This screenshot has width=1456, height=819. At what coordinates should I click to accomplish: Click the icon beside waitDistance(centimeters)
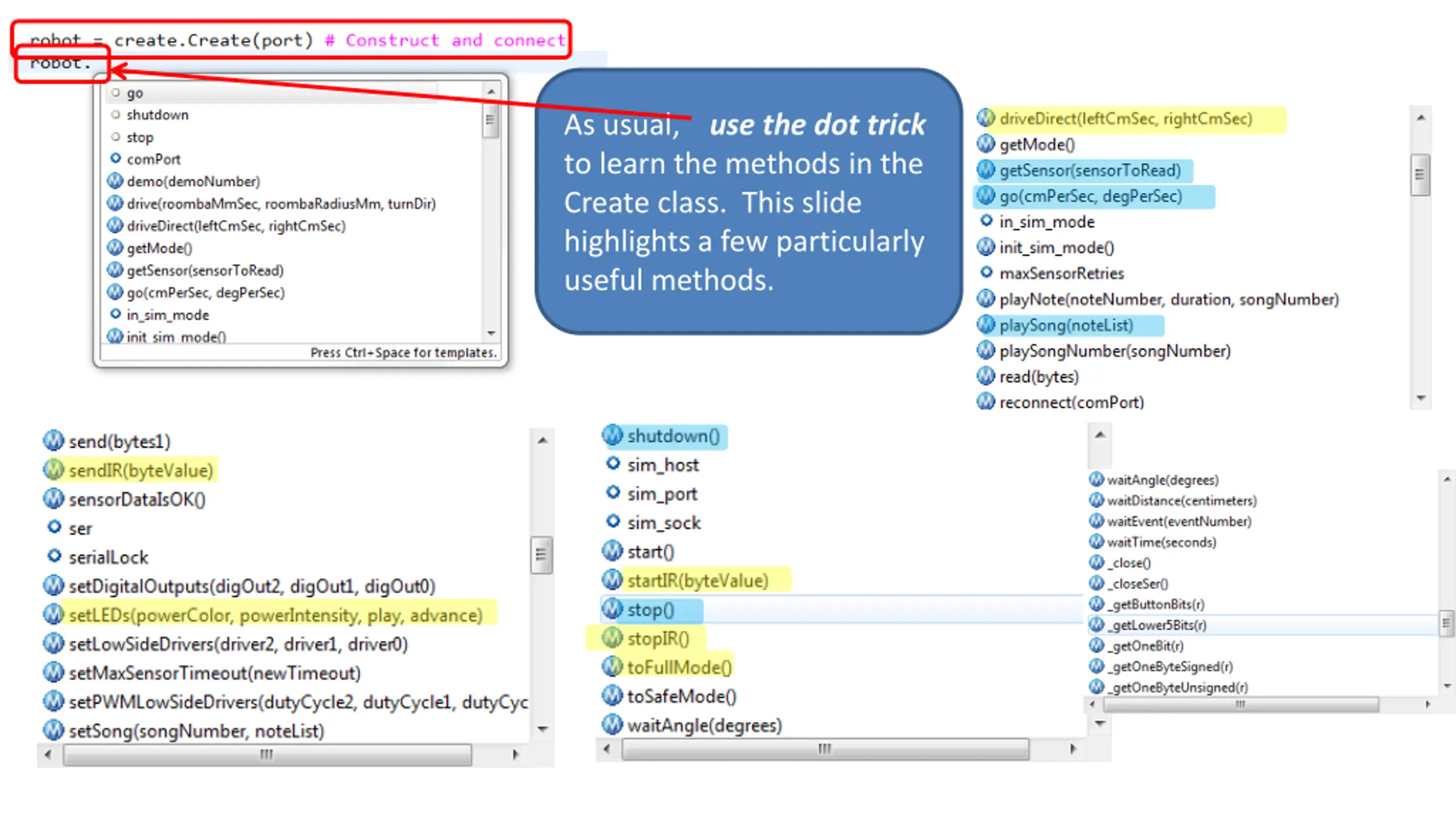(x=1096, y=500)
